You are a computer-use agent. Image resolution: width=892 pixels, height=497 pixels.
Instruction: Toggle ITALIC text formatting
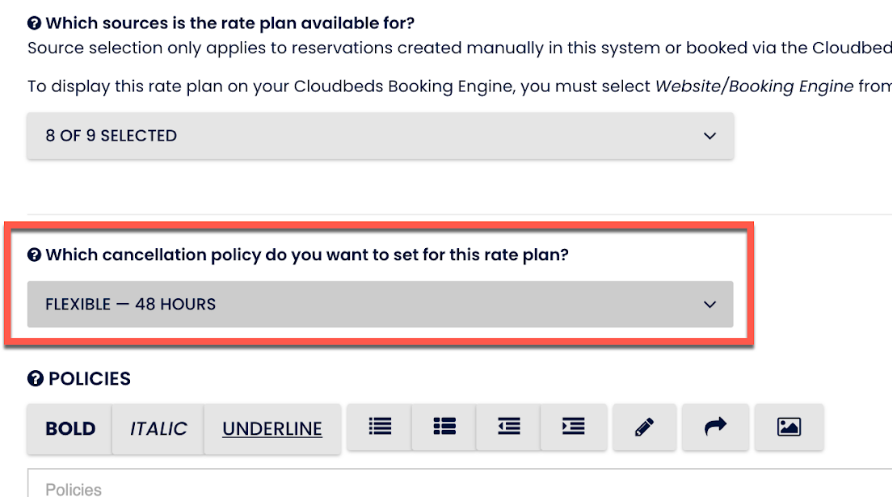pos(158,429)
